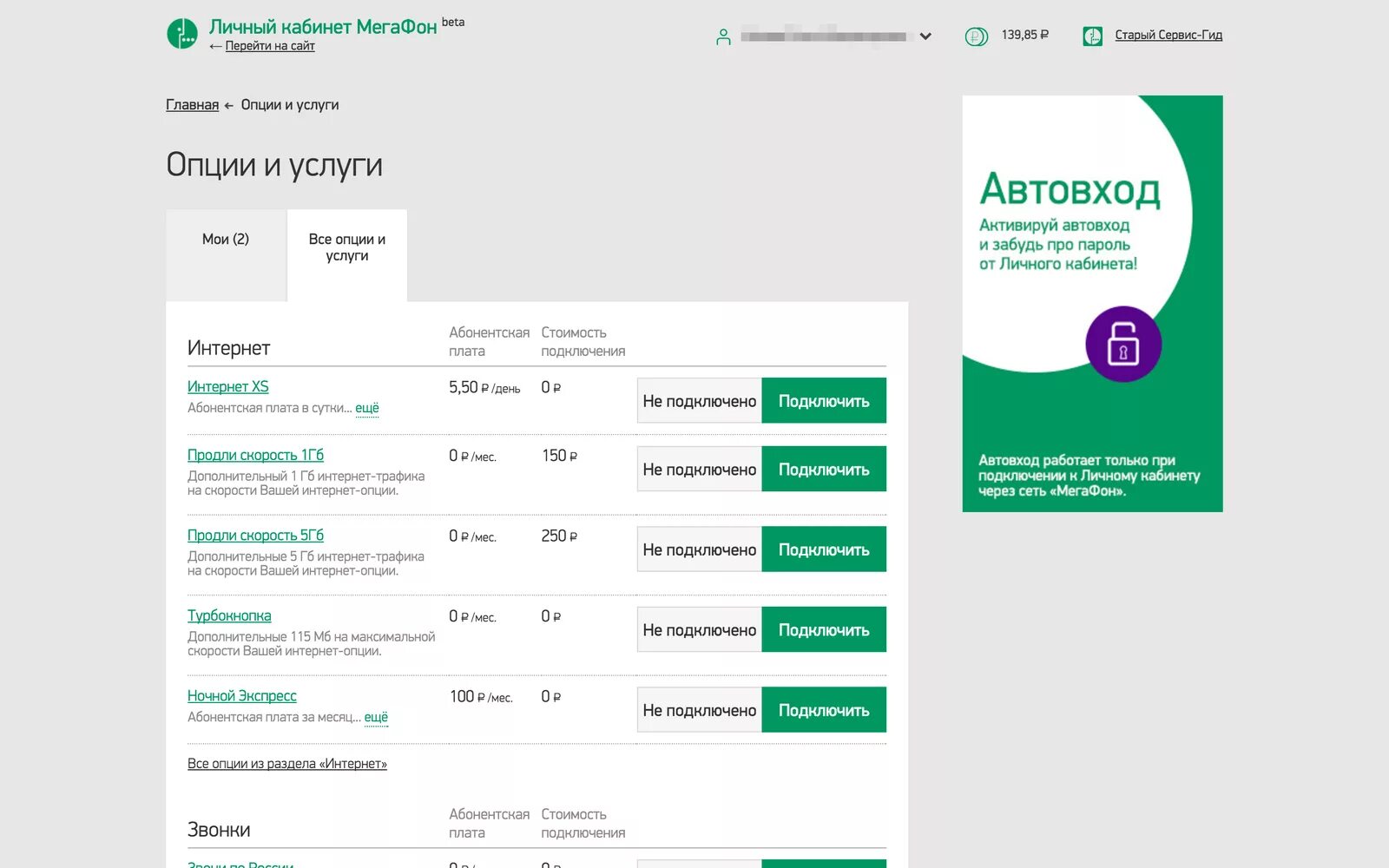Screen dimensions: 1389x868
Task: Click the Стоимость подключения header in Интернет
Action: 583,342
